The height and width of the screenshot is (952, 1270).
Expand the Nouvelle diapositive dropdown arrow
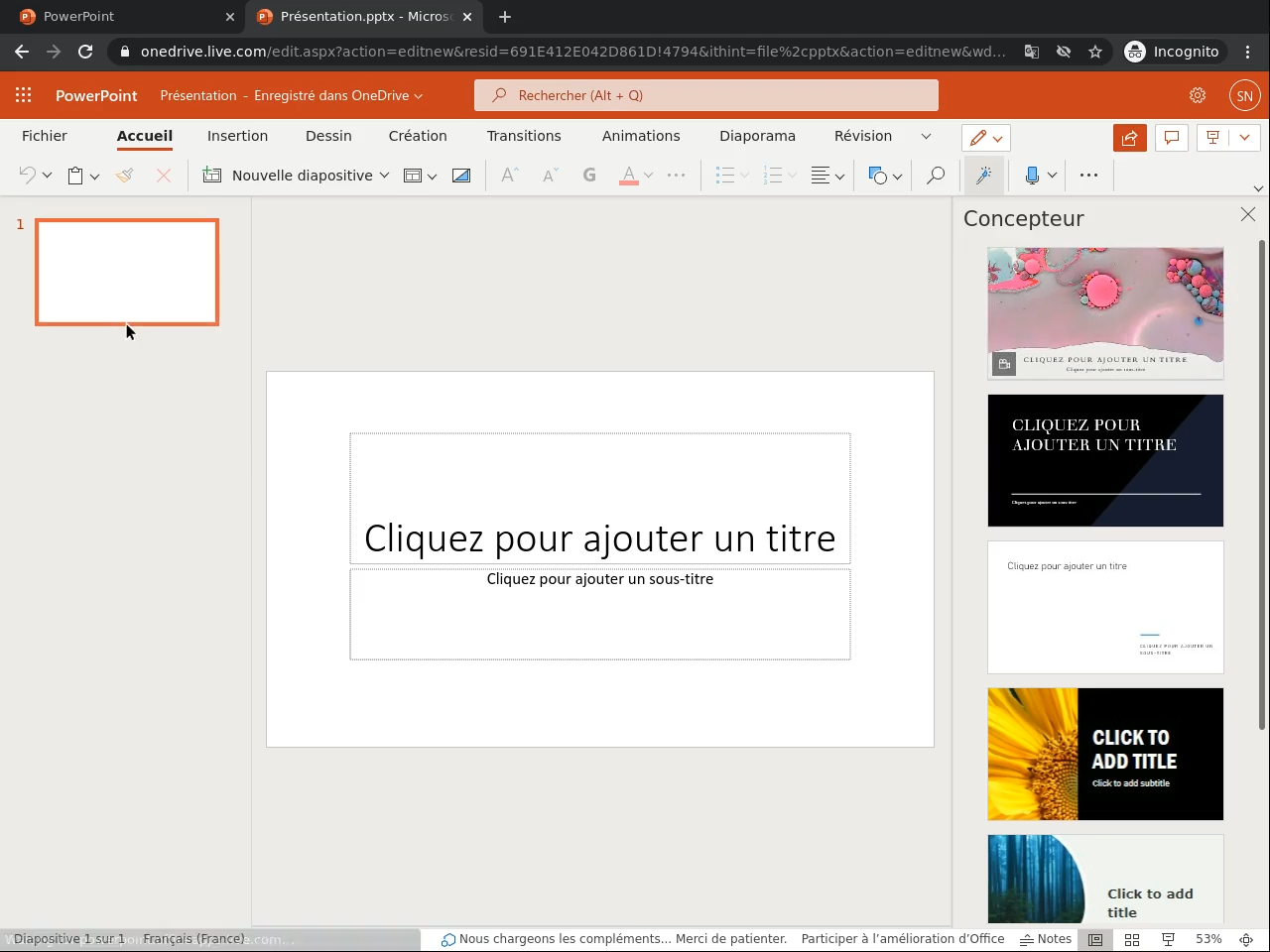tap(384, 176)
